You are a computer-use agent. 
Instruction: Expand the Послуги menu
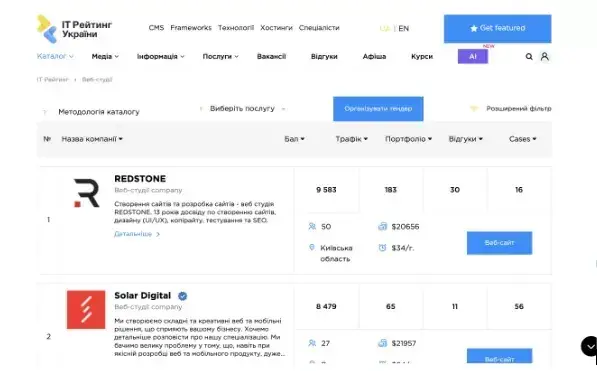[220, 56]
